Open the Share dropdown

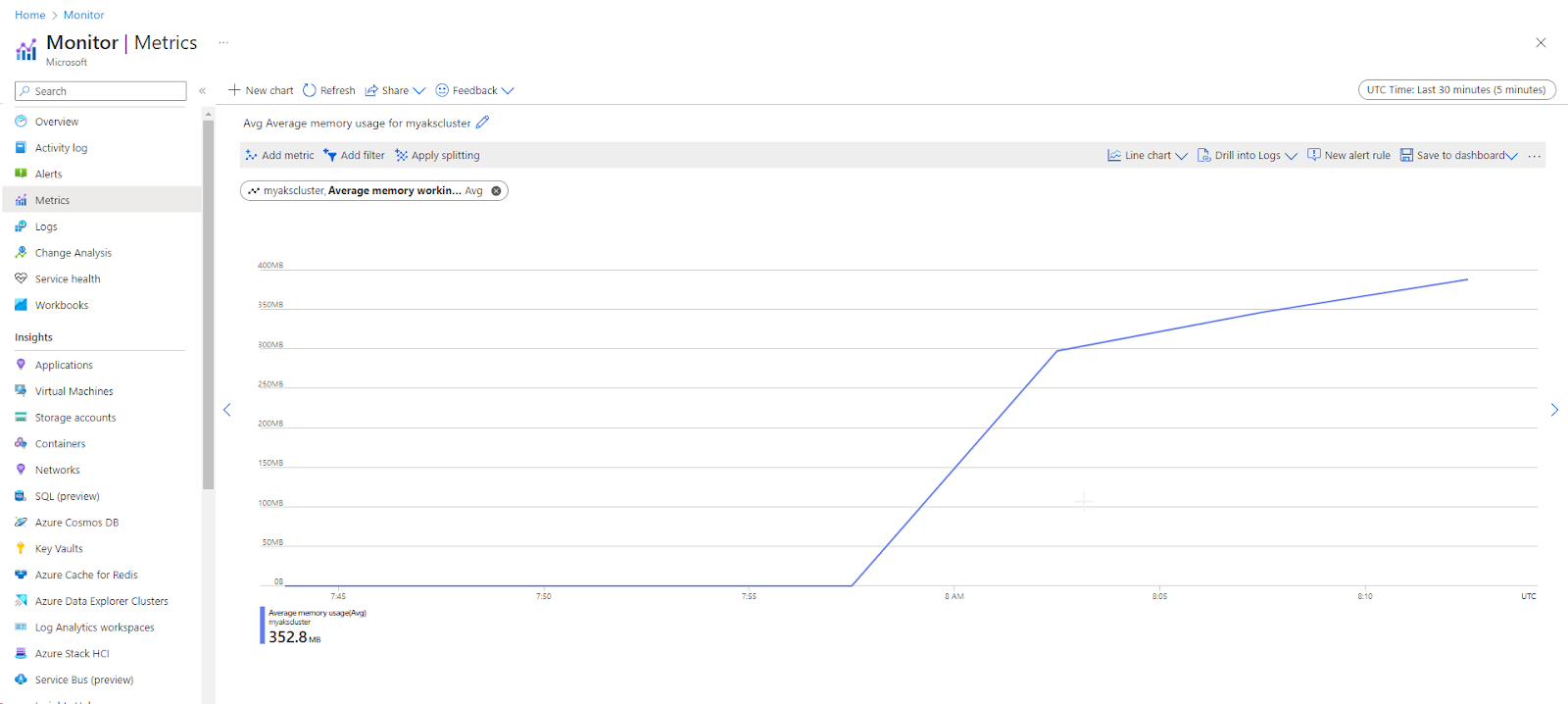pyautogui.click(x=395, y=90)
